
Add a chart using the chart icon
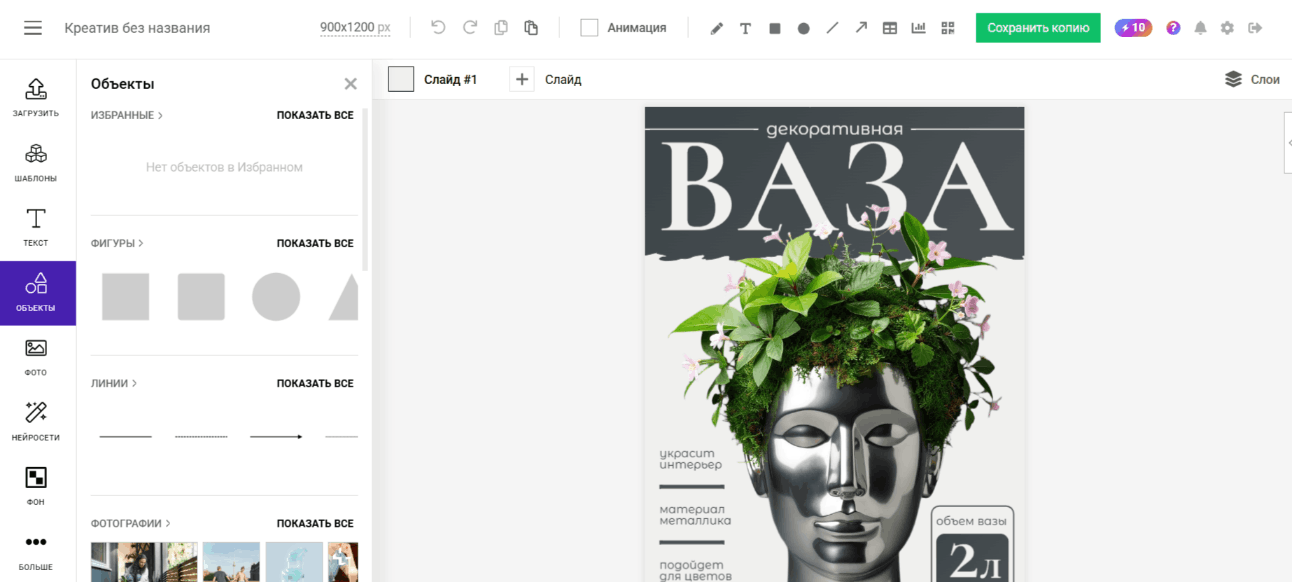tap(919, 28)
